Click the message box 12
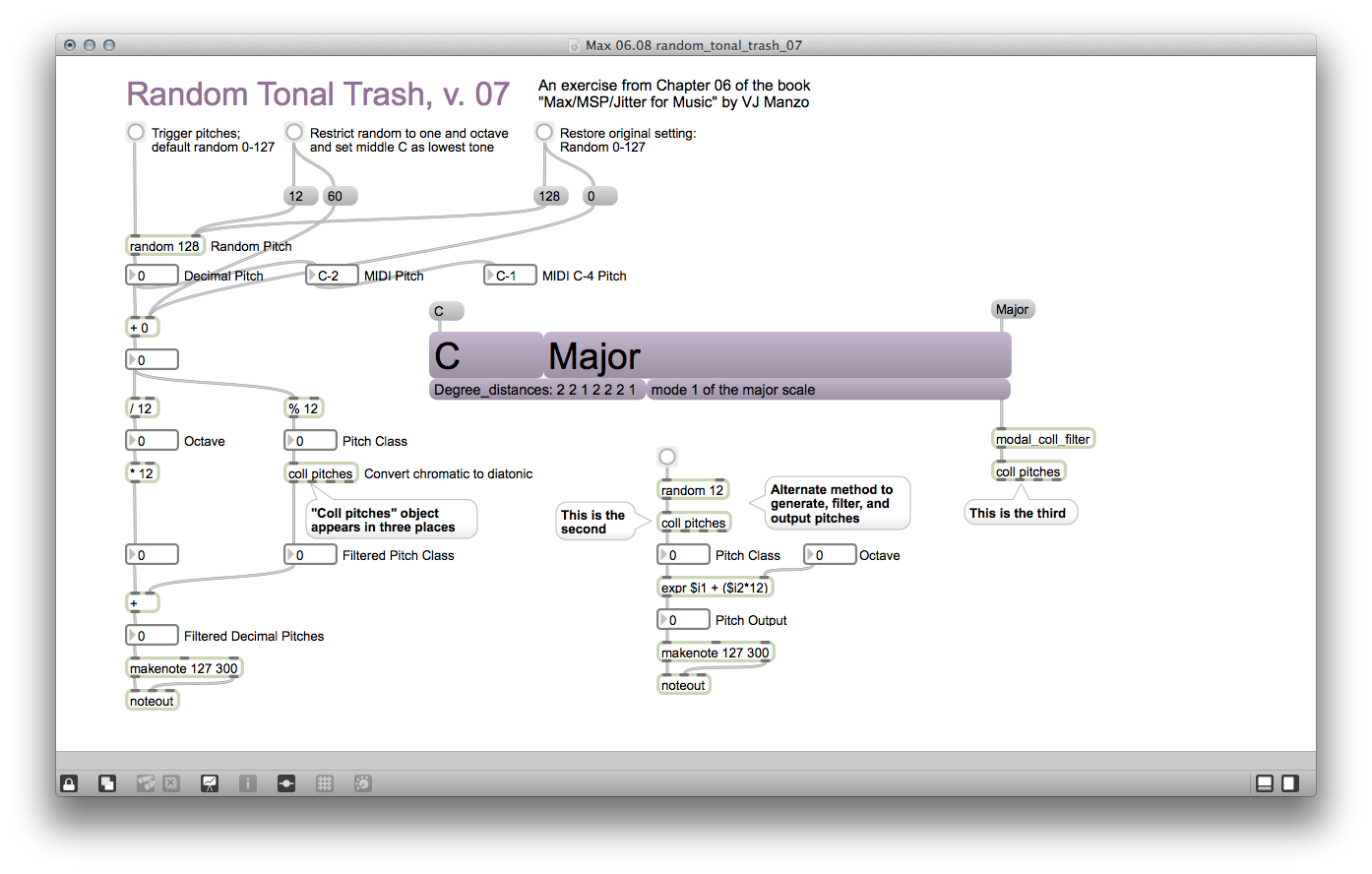Image resolution: width=1372 pixels, height=874 pixels. [x=301, y=196]
